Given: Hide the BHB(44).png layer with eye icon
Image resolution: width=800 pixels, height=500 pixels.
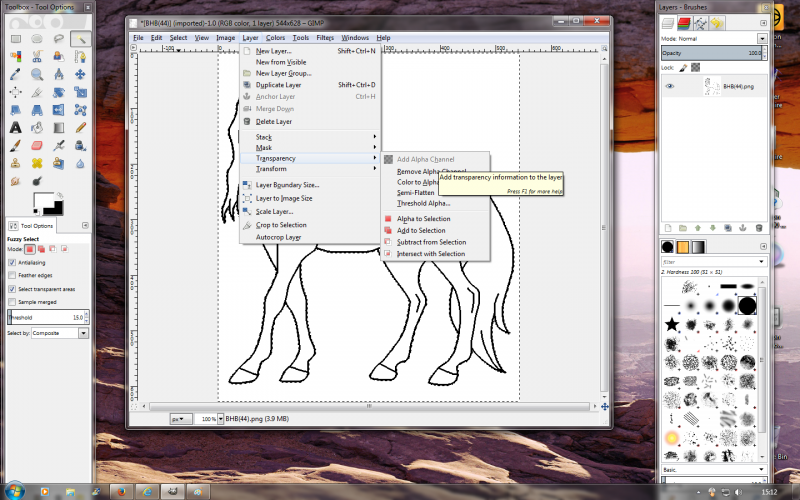Looking at the screenshot, I should pyautogui.click(x=670, y=86).
